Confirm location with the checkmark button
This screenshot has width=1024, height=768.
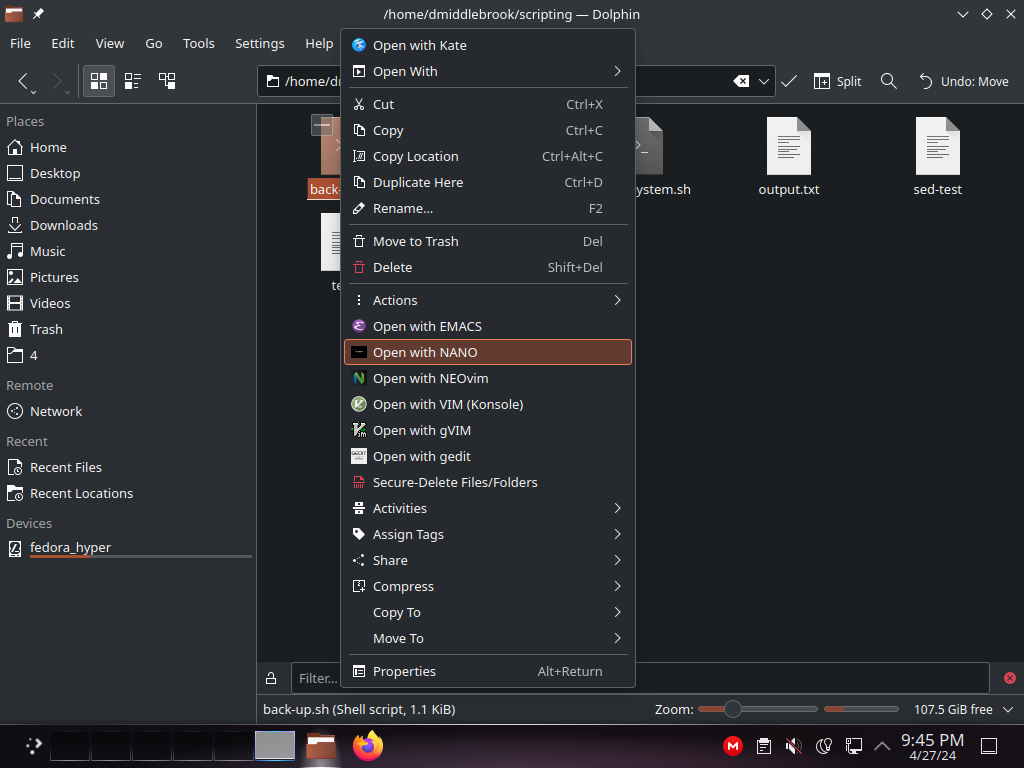pos(789,81)
